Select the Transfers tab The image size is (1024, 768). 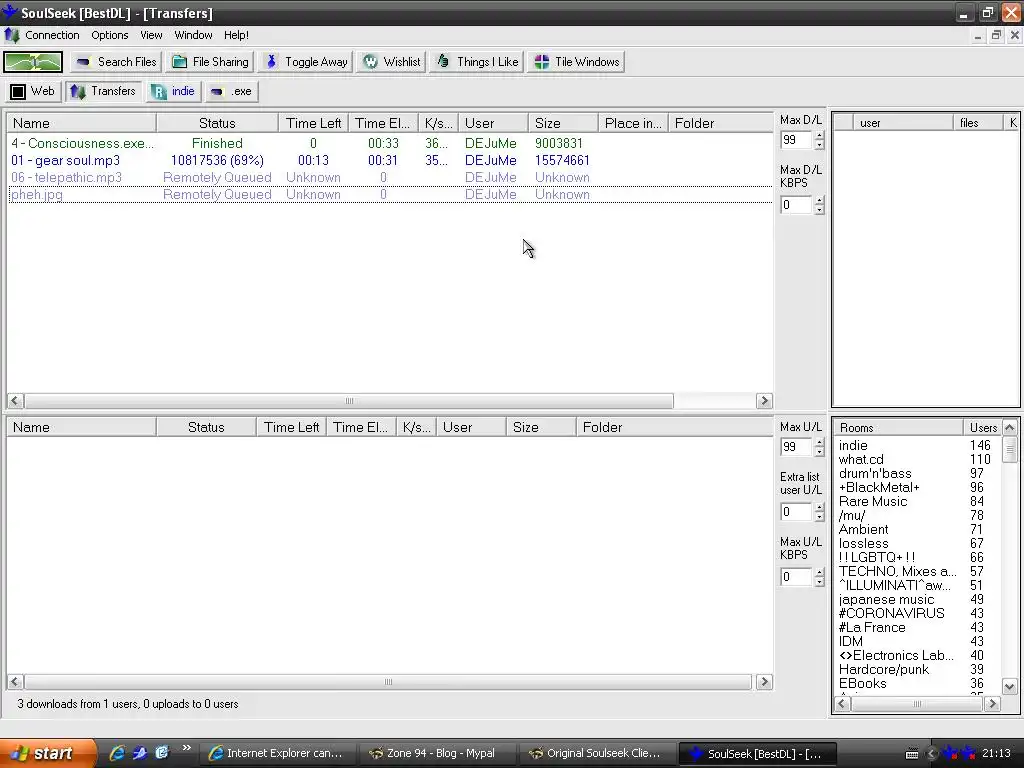click(103, 91)
